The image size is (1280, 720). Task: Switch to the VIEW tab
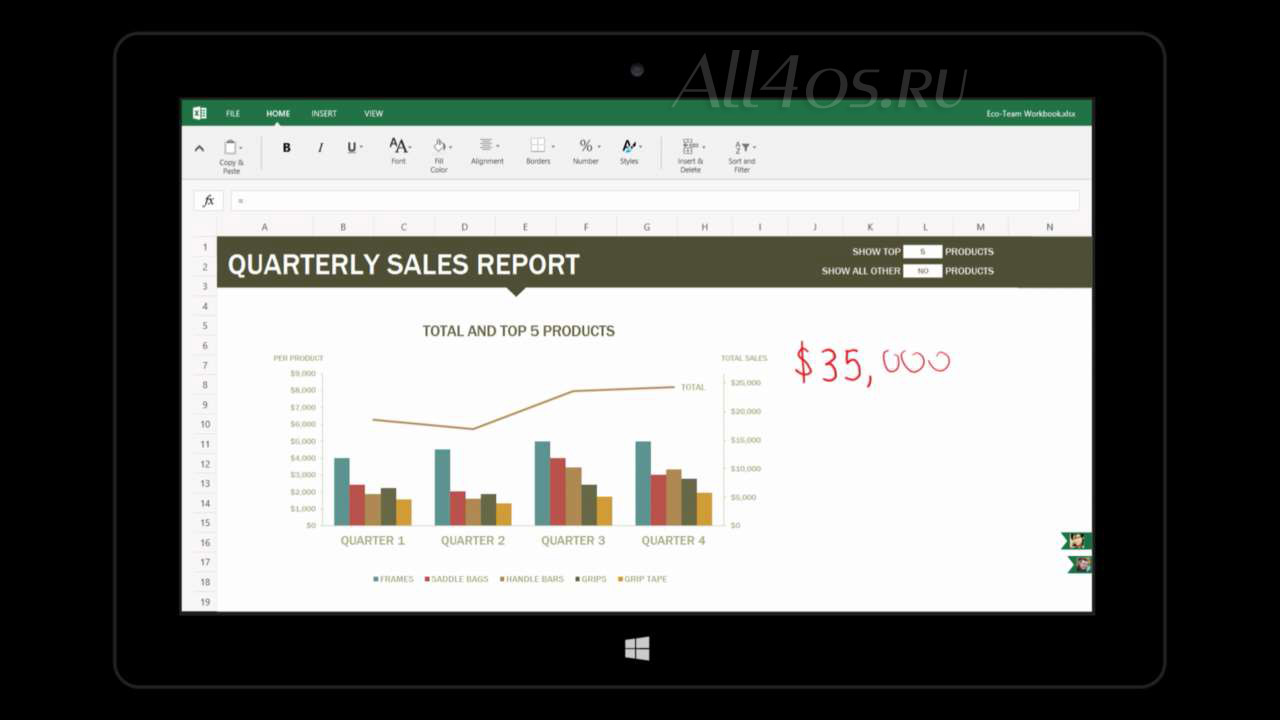373,113
